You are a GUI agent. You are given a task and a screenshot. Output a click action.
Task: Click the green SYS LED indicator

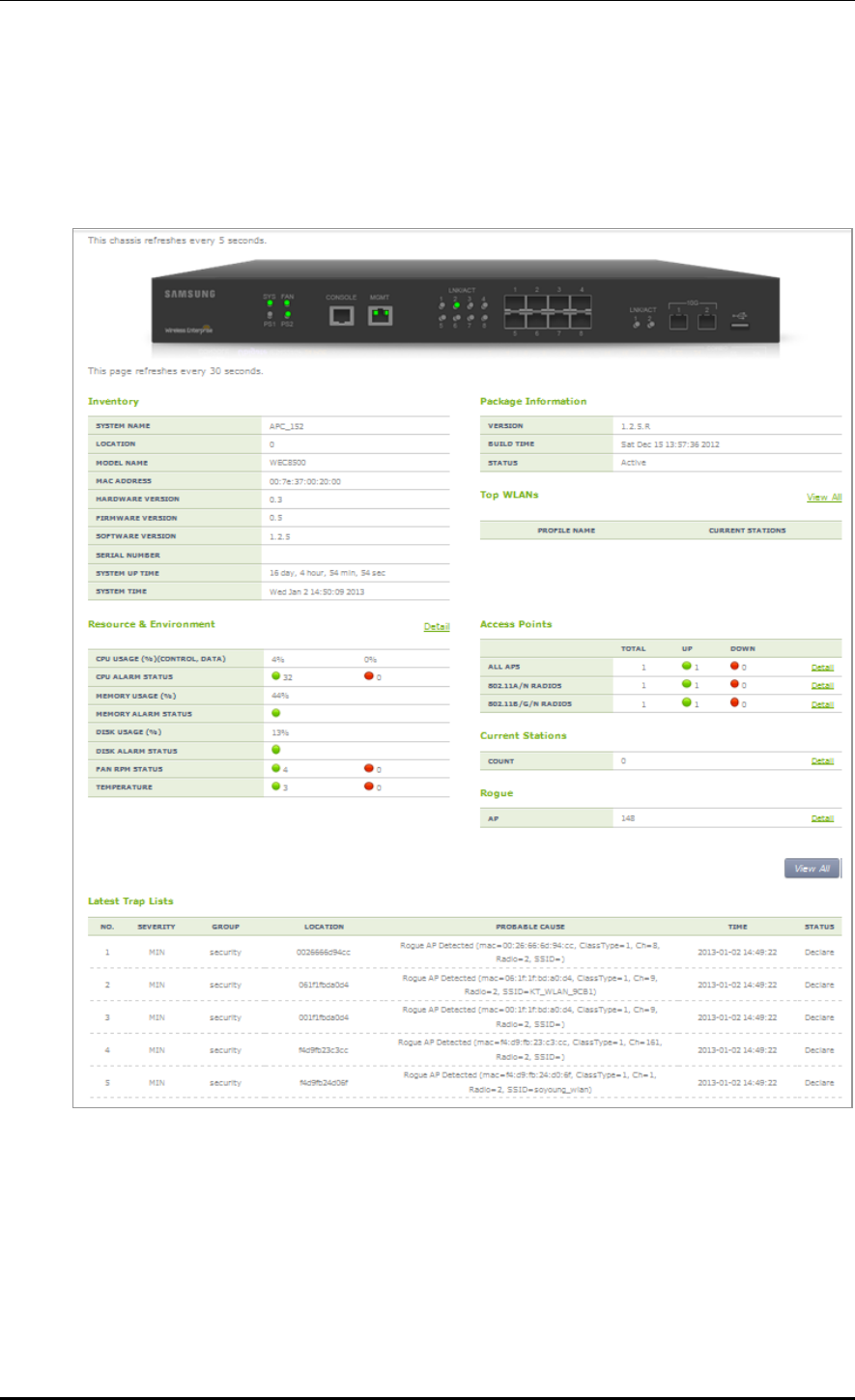[269, 302]
